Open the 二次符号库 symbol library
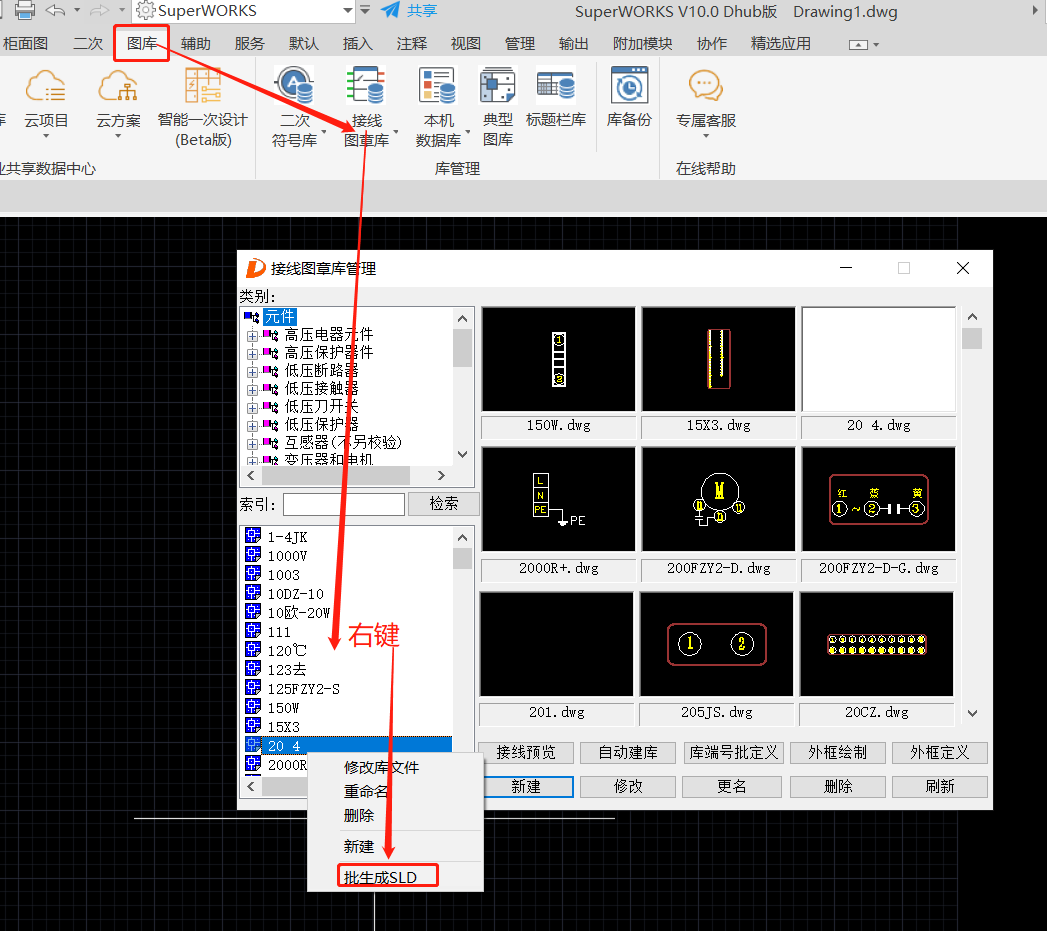The width and height of the screenshot is (1047, 931). pyautogui.click(x=294, y=107)
